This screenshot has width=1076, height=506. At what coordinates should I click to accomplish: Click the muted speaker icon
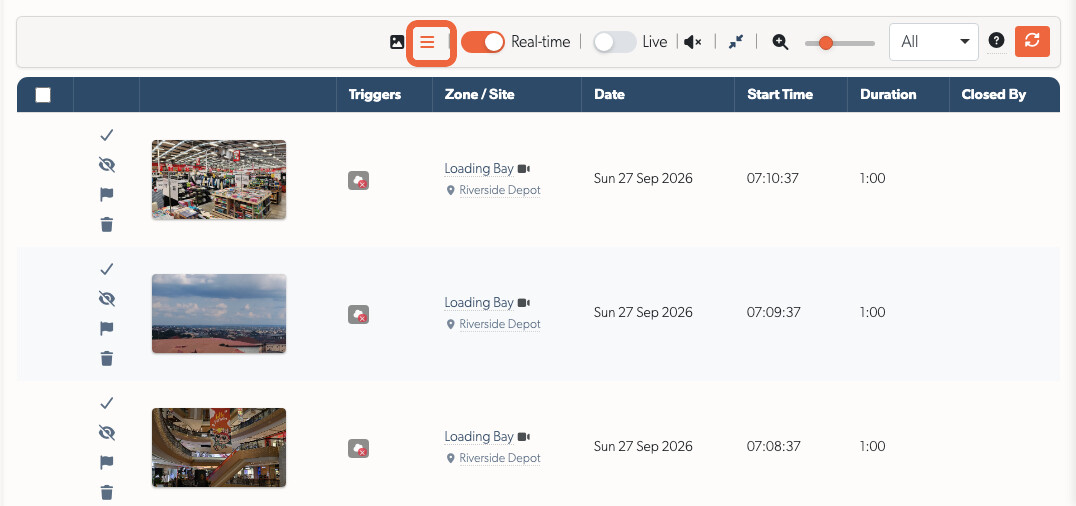tap(693, 43)
